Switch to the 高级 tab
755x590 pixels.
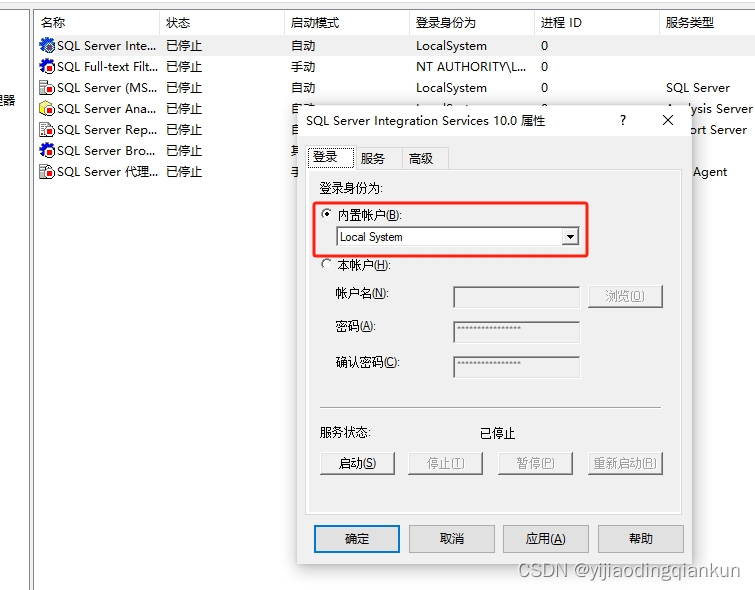425,158
